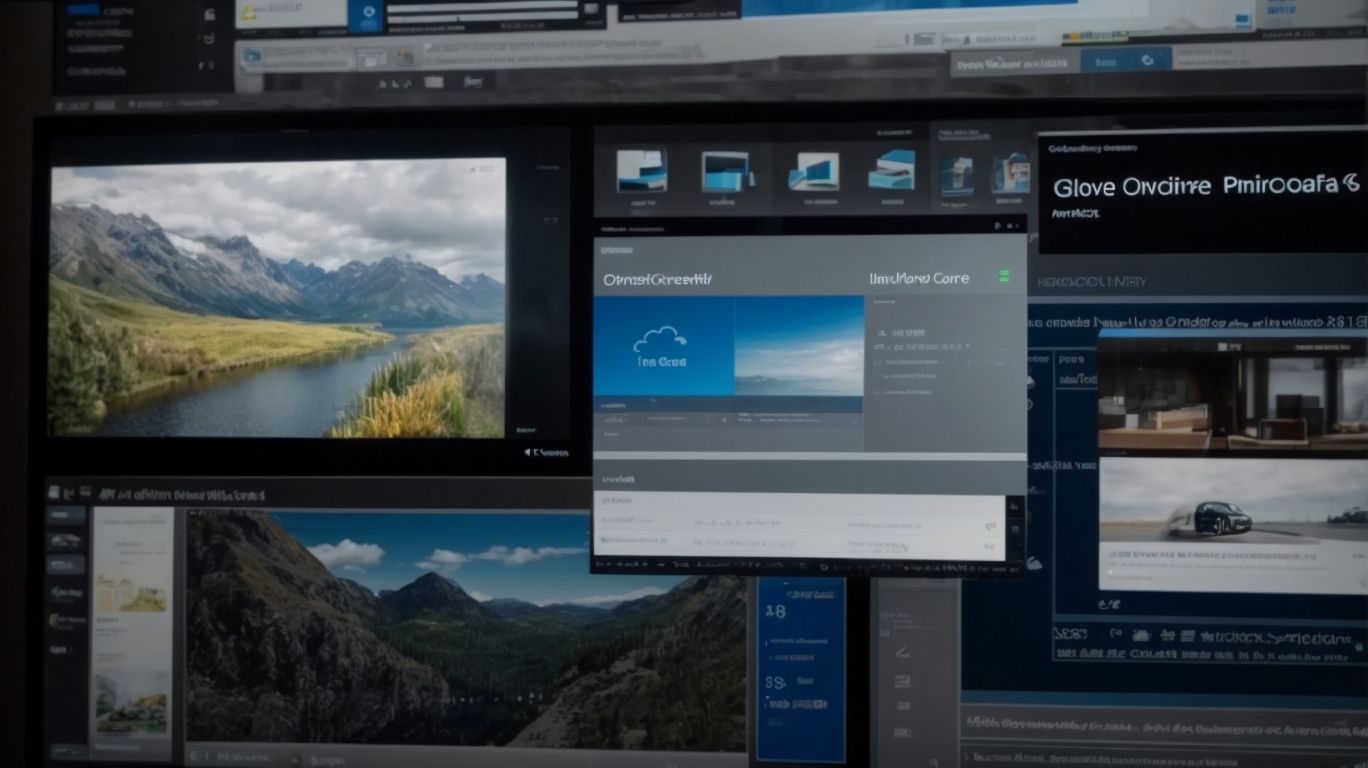
Task: Click the 2B value in the blue panel
Action: [x=774, y=610]
